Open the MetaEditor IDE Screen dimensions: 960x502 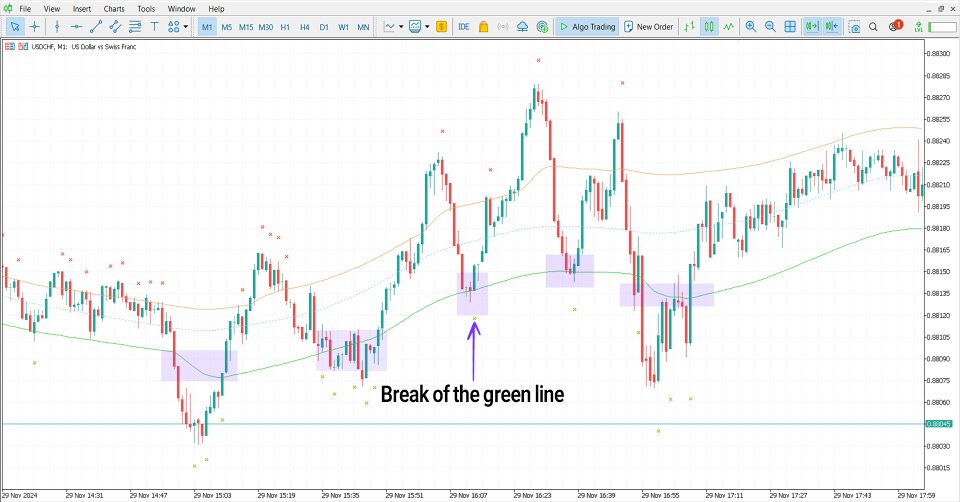click(463, 27)
